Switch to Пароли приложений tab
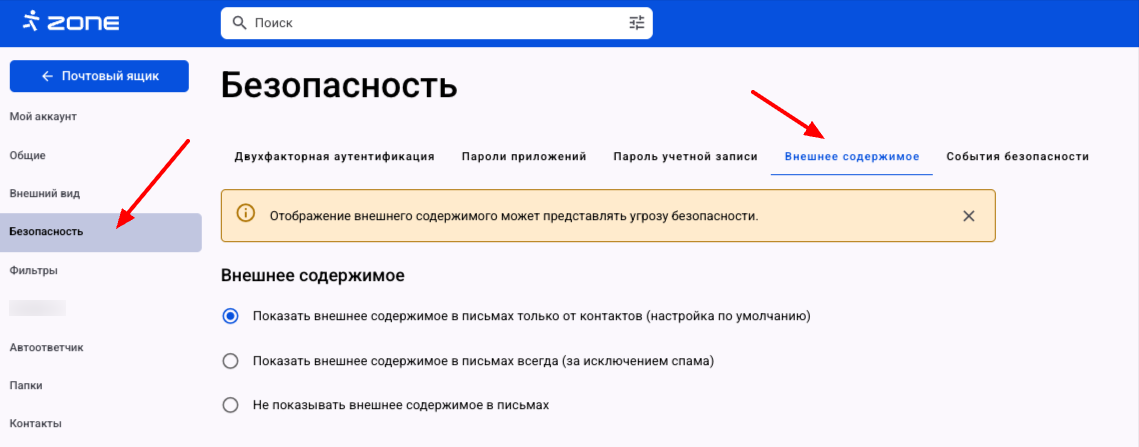 point(523,157)
